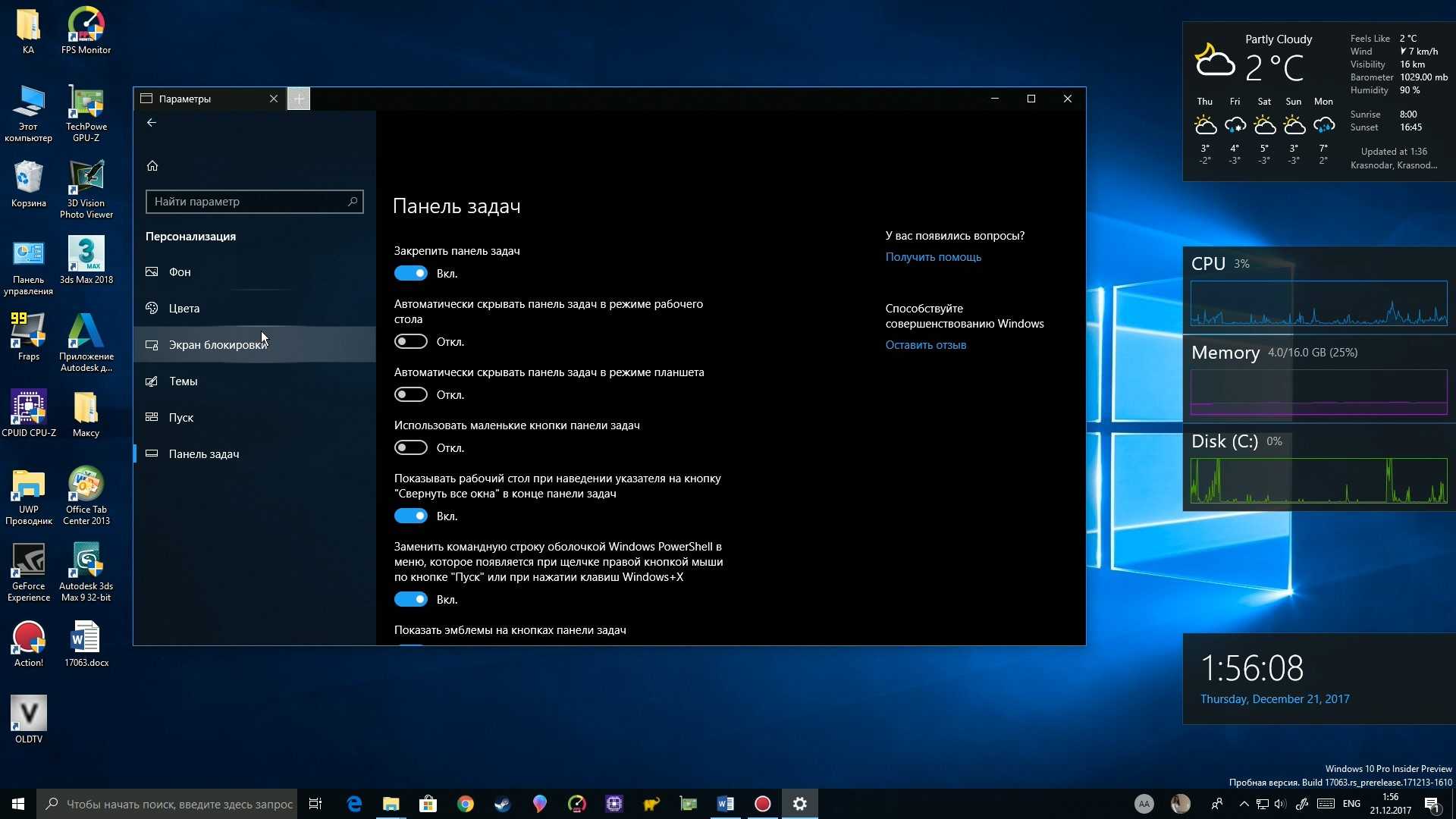Select 'Персонализация' section in sidebar
The height and width of the screenshot is (819, 1456).
pyautogui.click(x=190, y=235)
